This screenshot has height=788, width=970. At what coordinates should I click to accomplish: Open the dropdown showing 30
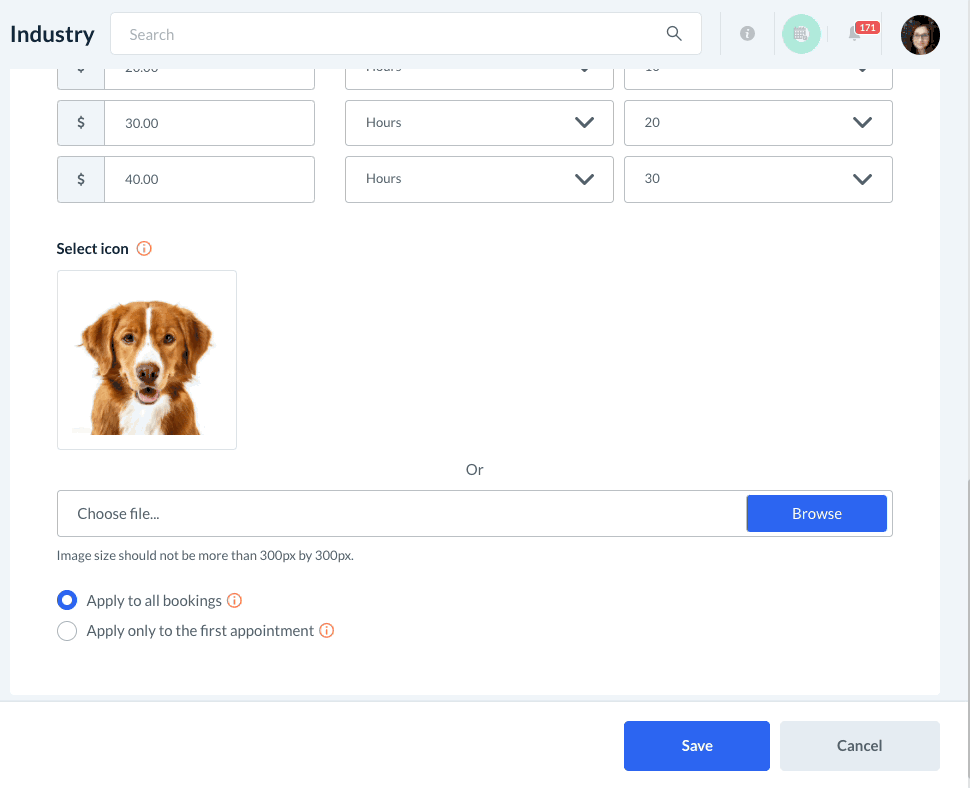[758, 179]
